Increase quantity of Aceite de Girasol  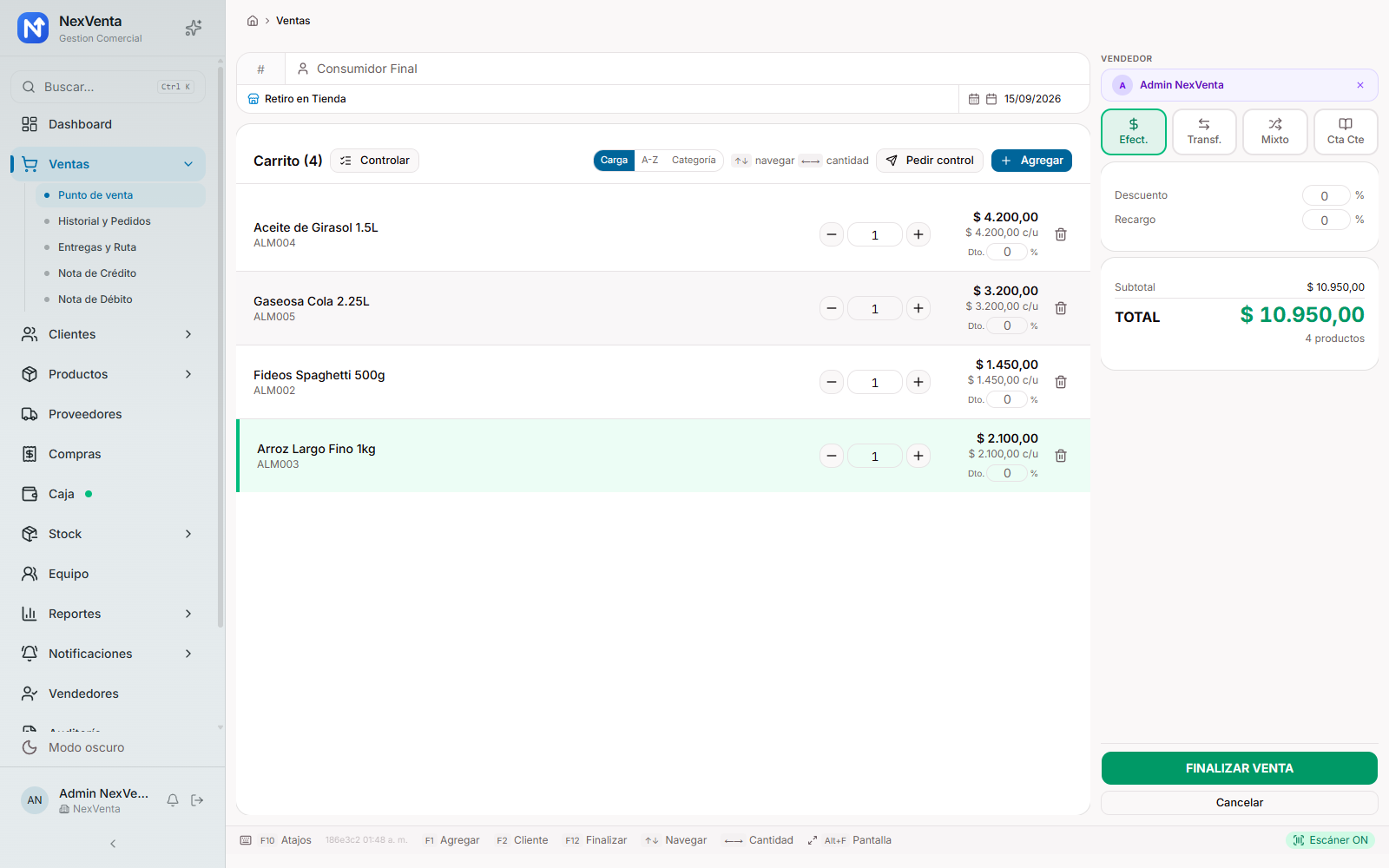(x=918, y=234)
